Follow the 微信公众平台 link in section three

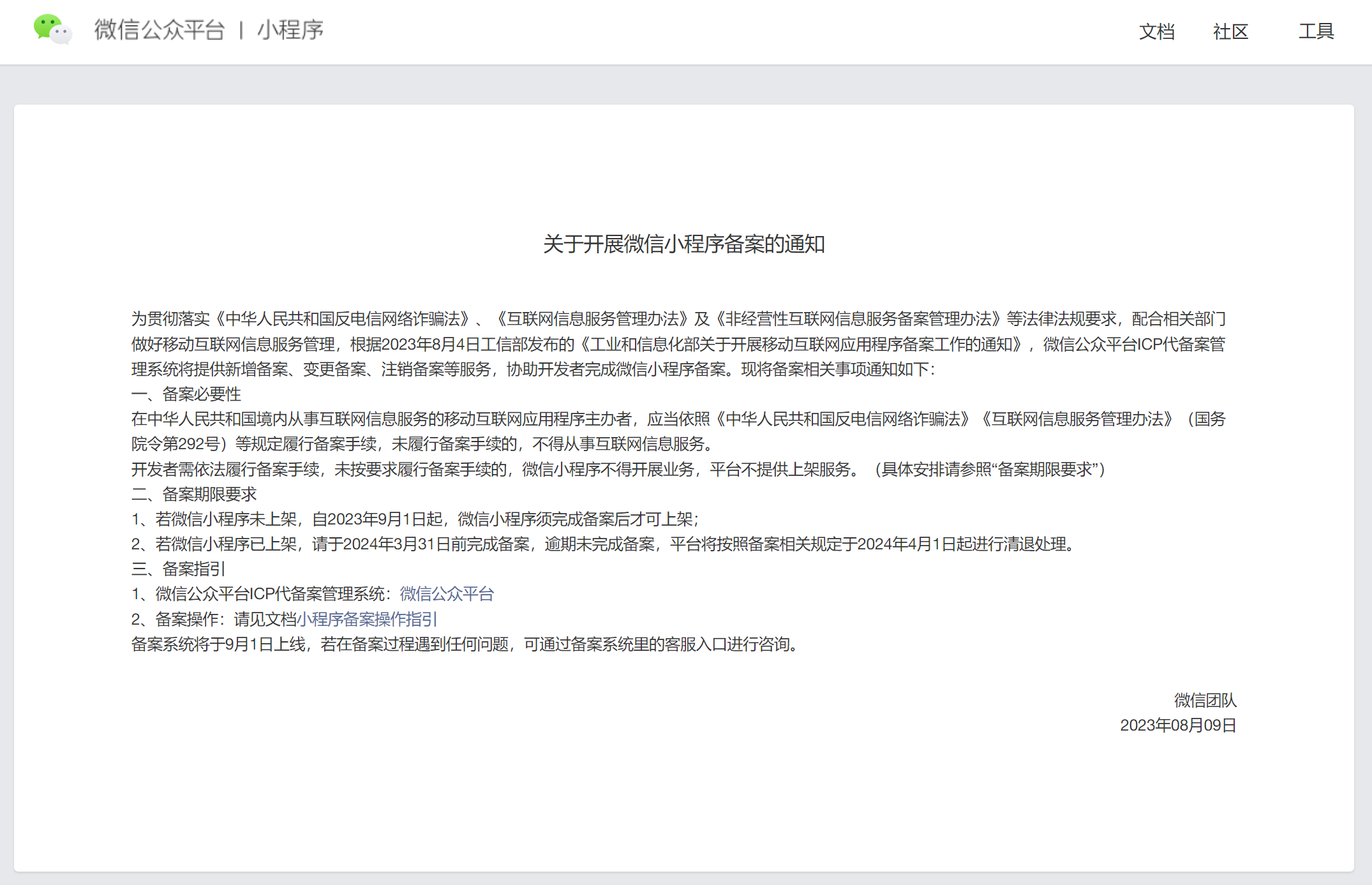447,594
